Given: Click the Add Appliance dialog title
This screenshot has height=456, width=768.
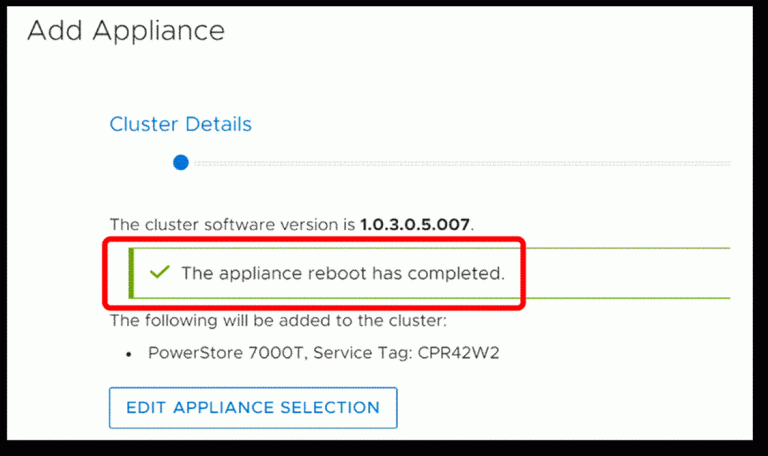Looking at the screenshot, I should coord(126,30).
